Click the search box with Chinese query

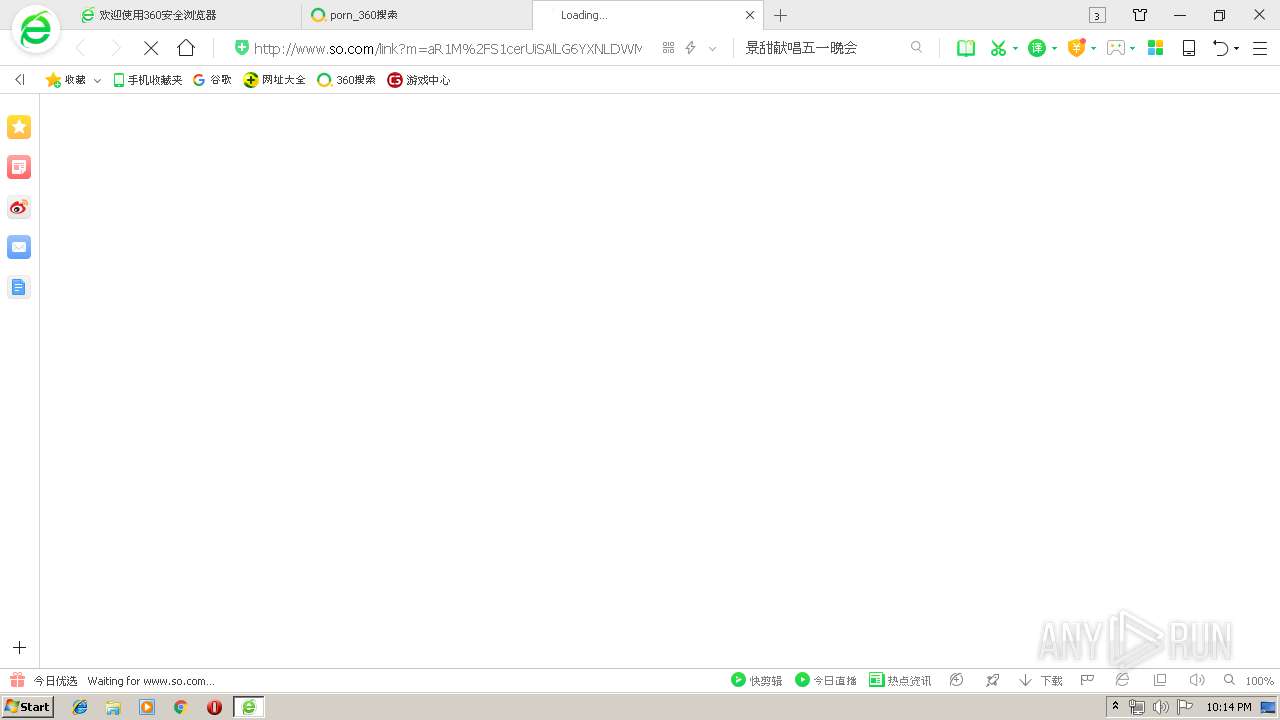823,48
